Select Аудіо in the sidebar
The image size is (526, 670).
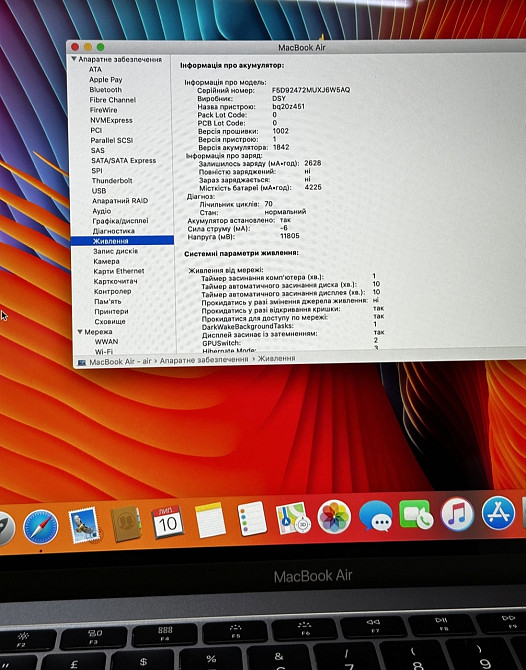pyautogui.click(x=102, y=211)
